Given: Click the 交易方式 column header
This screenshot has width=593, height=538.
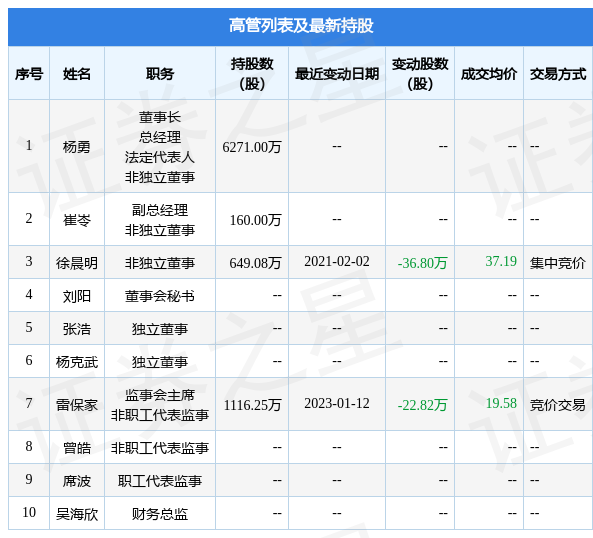Looking at the screenshot, I should (x=558, y=74).
